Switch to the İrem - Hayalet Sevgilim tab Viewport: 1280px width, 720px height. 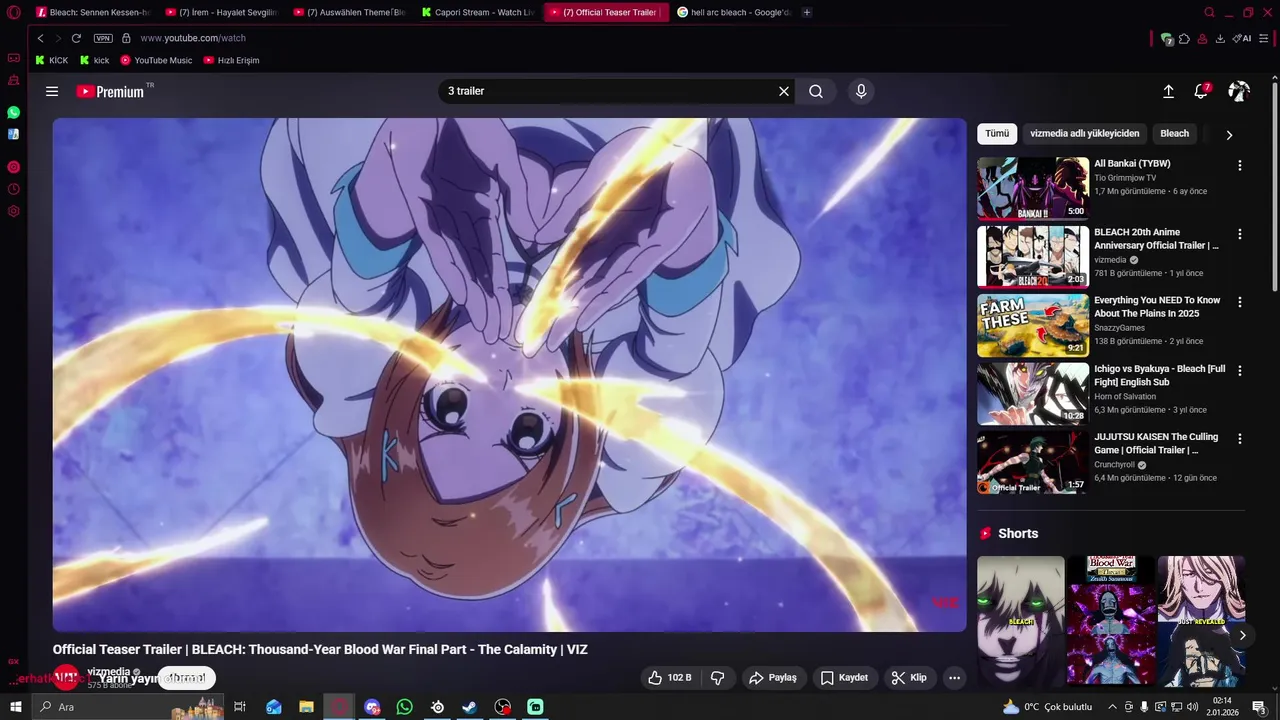[222, 12]
